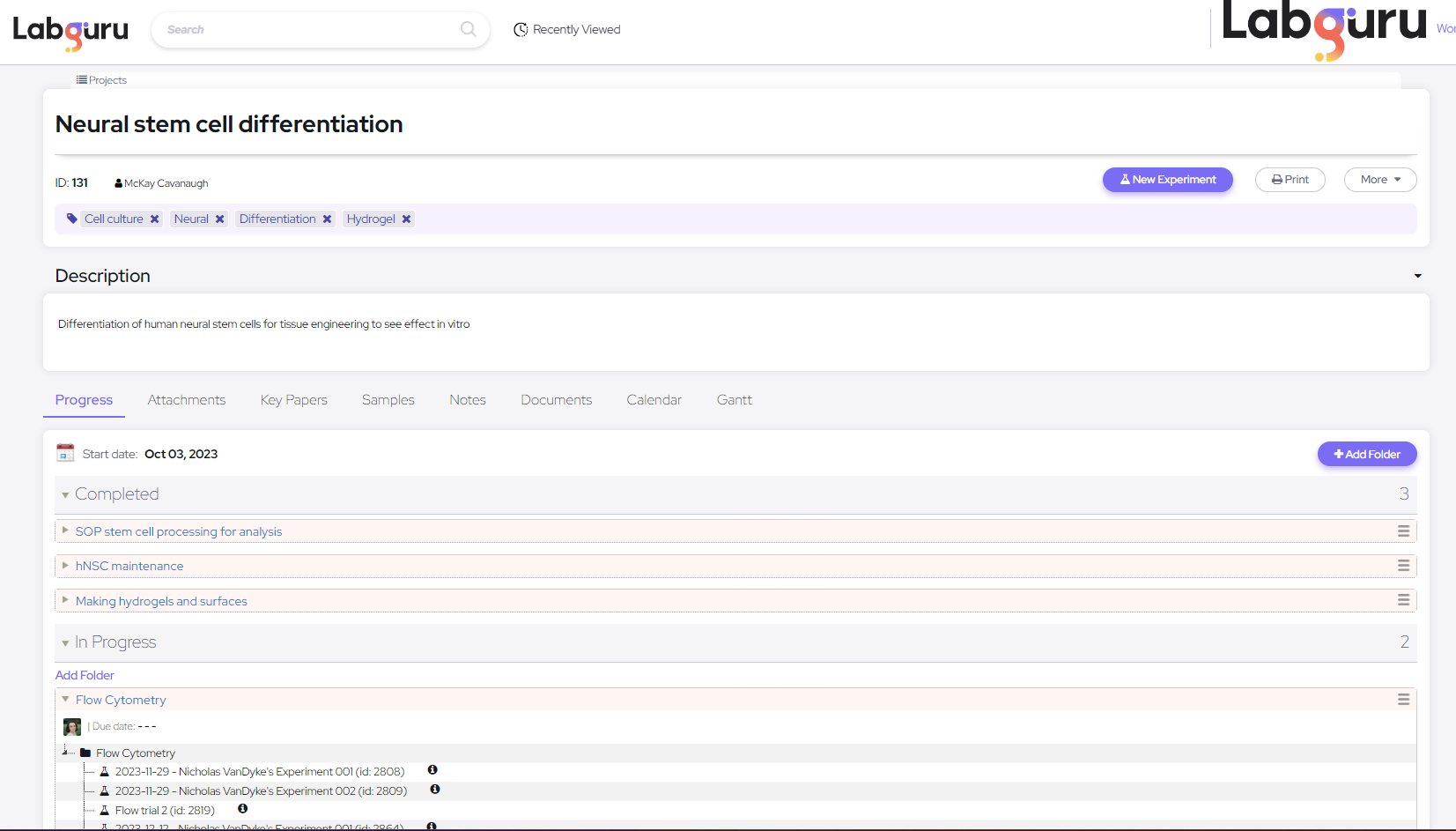Open hamburger menu for hNSC maintenance row
The width and height of the screenshot is (1456, 831).
[1403, 566]
